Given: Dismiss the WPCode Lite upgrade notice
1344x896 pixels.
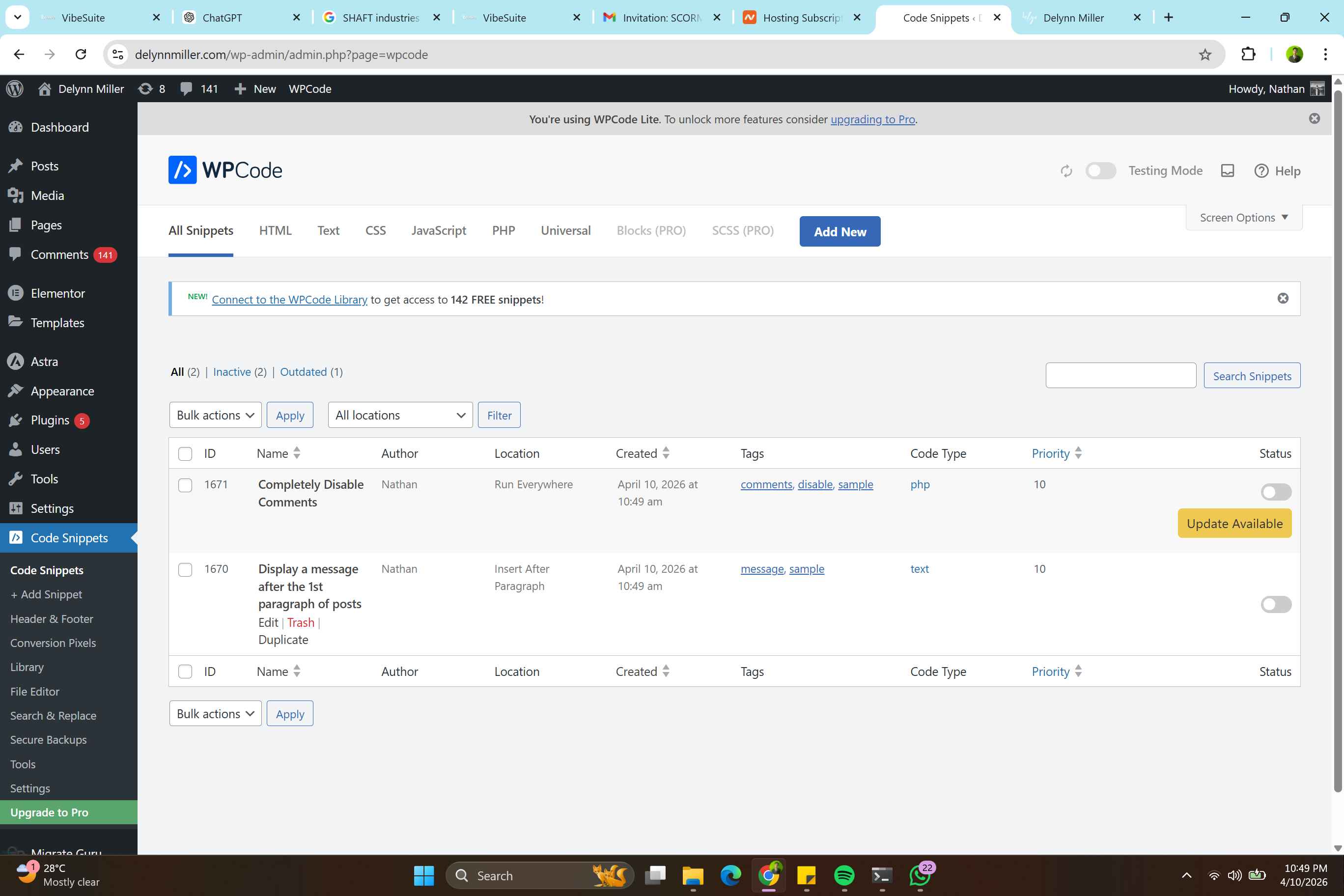Looking at the screenshot, I should tap(1315, 118).
